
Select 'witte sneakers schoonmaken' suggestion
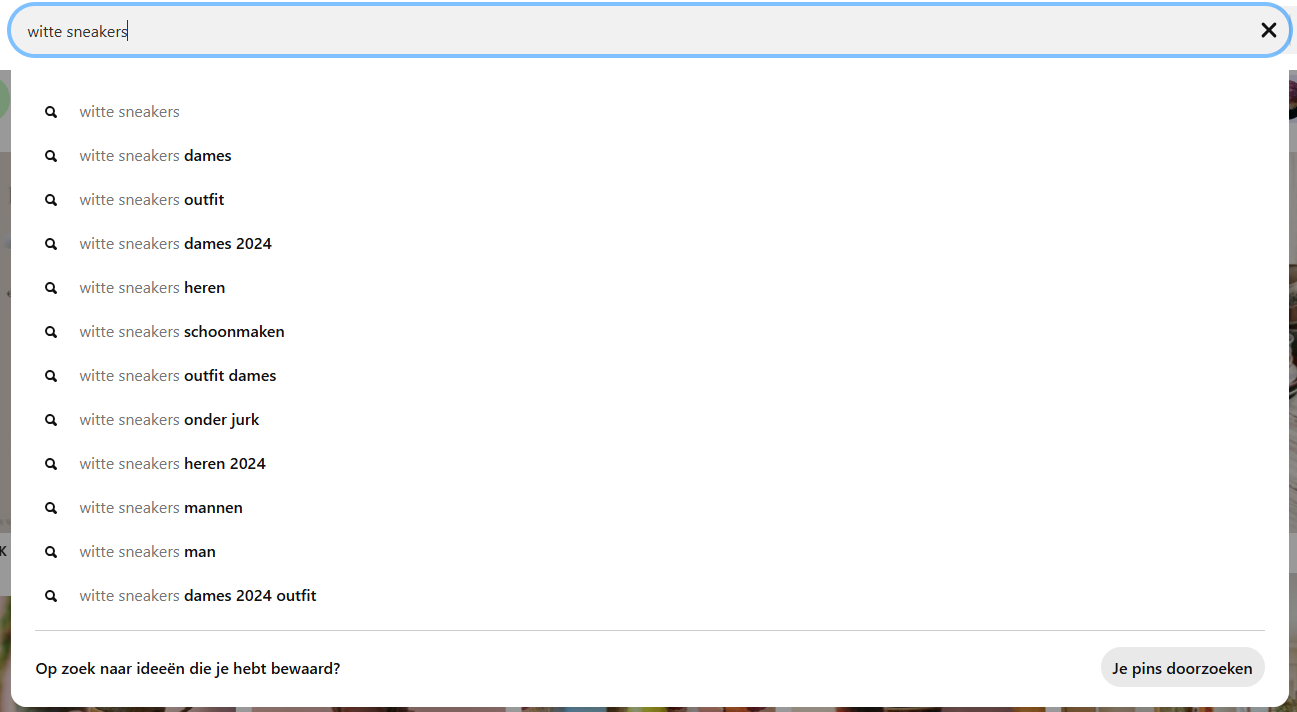[182, 332]
